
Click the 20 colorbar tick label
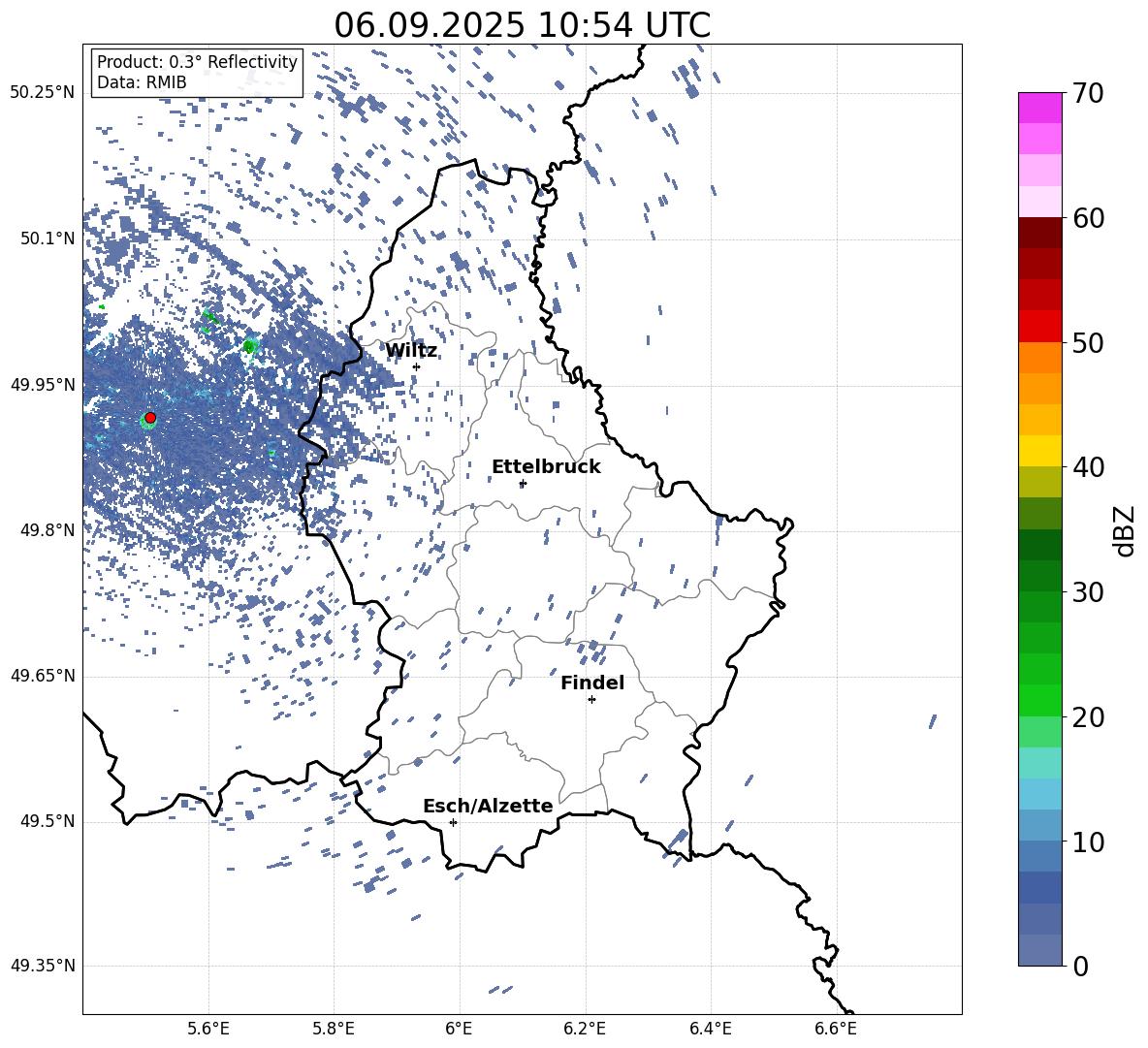pyautogui.click(x=1088, y=717)
